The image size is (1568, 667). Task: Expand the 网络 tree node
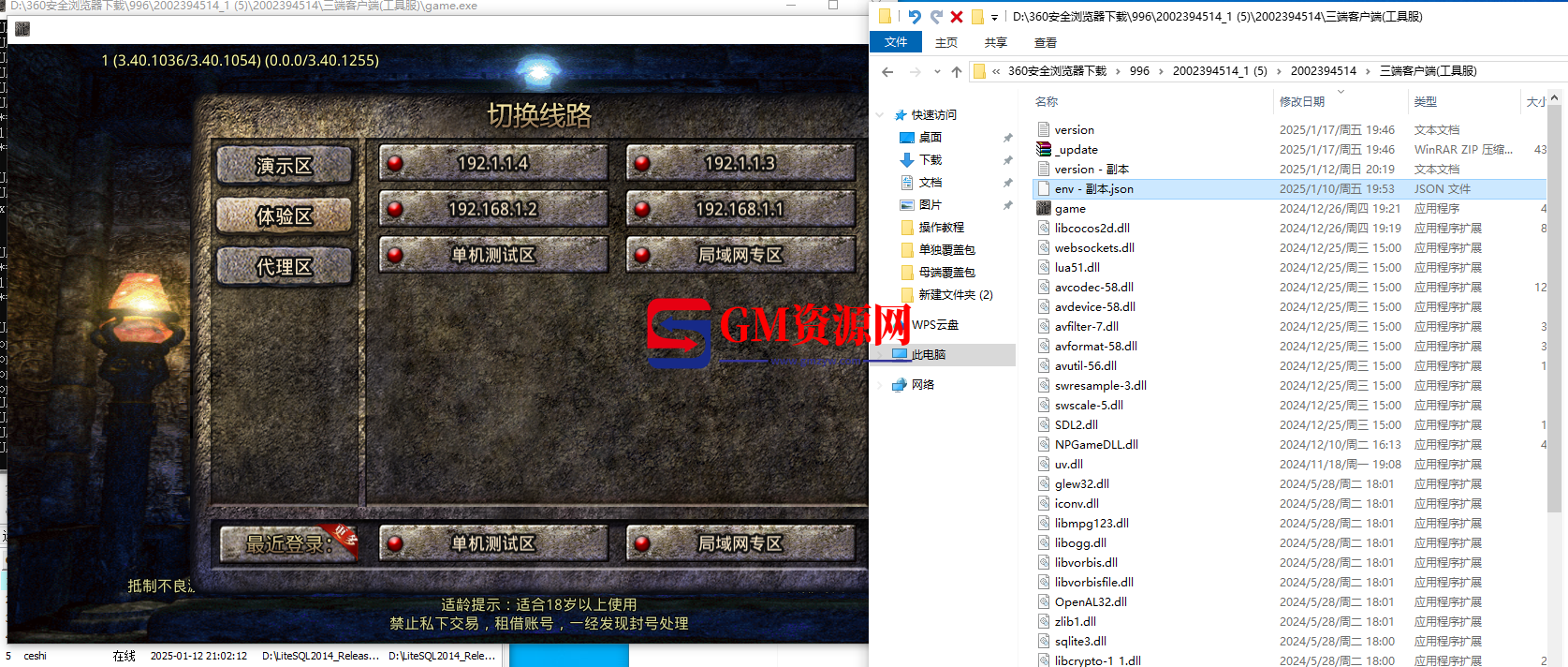(x=880, y=385)
